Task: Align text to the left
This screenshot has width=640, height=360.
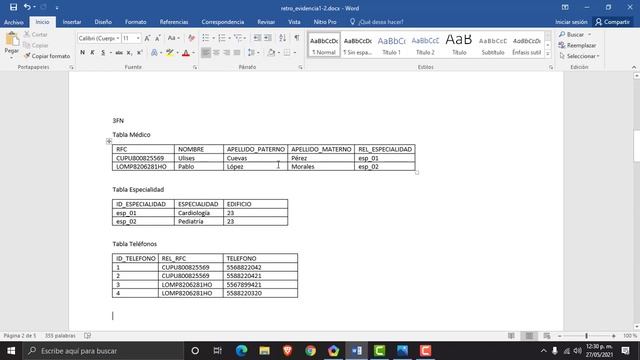Action: 206,52
